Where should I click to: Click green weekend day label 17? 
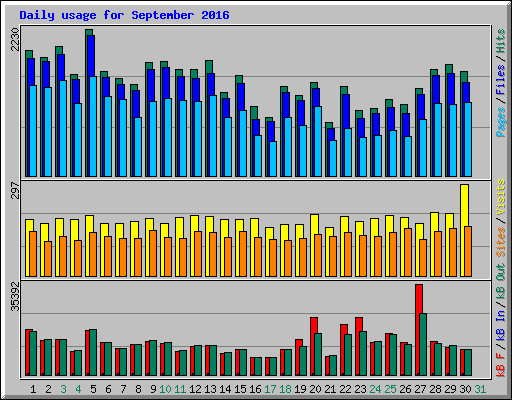(x=270, y=389)
